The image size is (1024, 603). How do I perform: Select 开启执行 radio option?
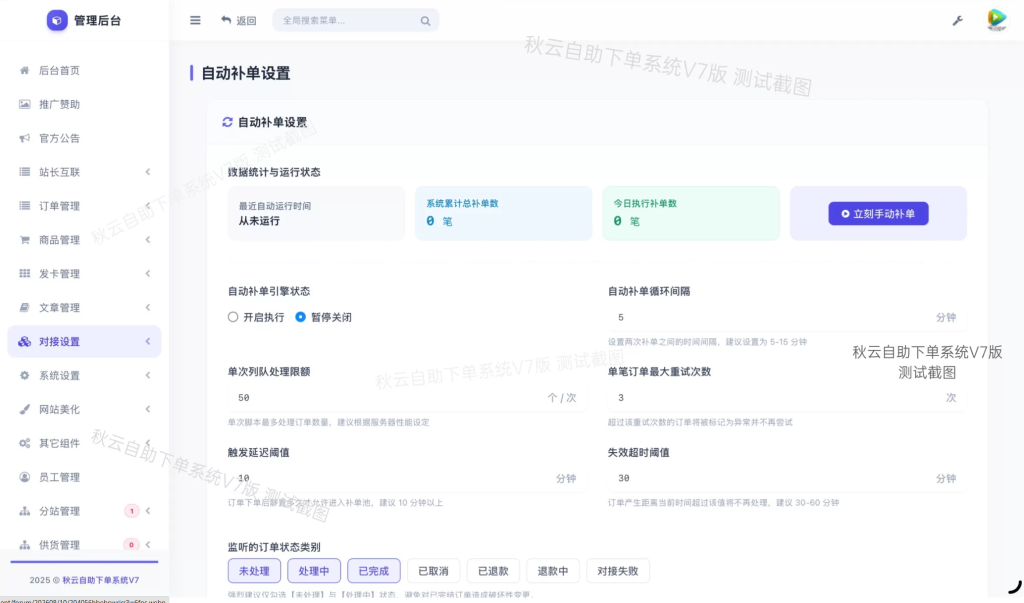pos(233,317)
